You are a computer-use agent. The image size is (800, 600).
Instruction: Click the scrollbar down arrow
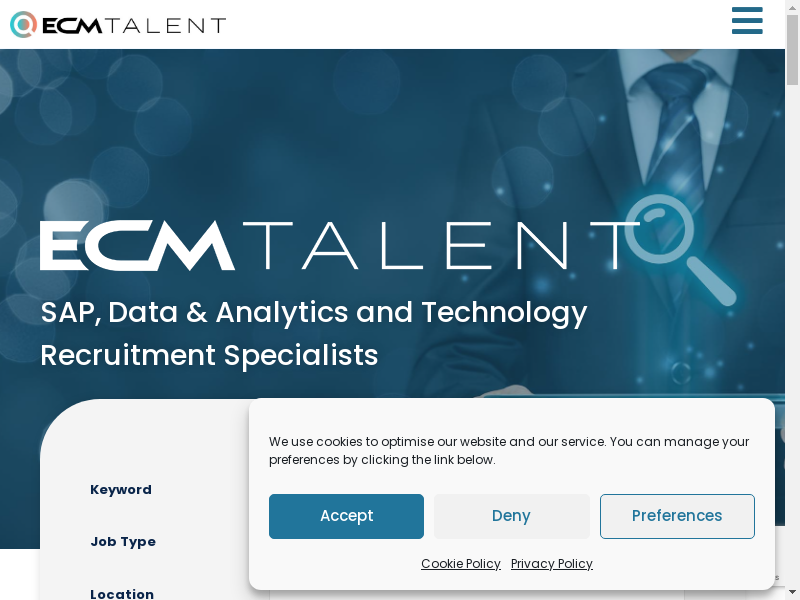point(792,593)
